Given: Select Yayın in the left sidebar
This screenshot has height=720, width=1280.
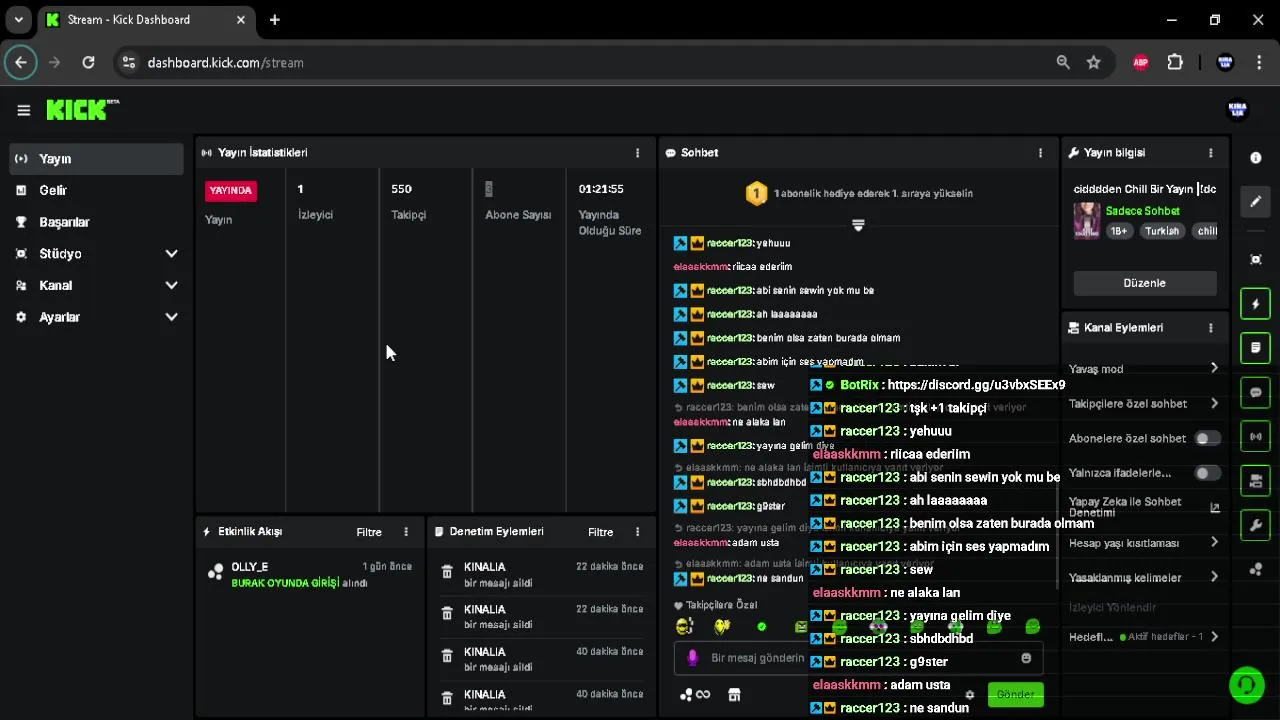Looking at the screenshot, I should (97, 159).
